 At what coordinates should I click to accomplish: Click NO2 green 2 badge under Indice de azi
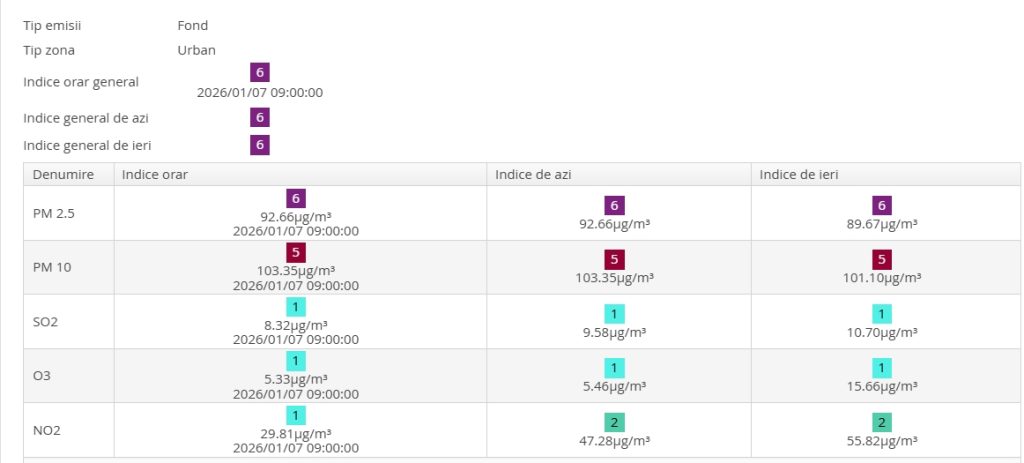[615, 422]
